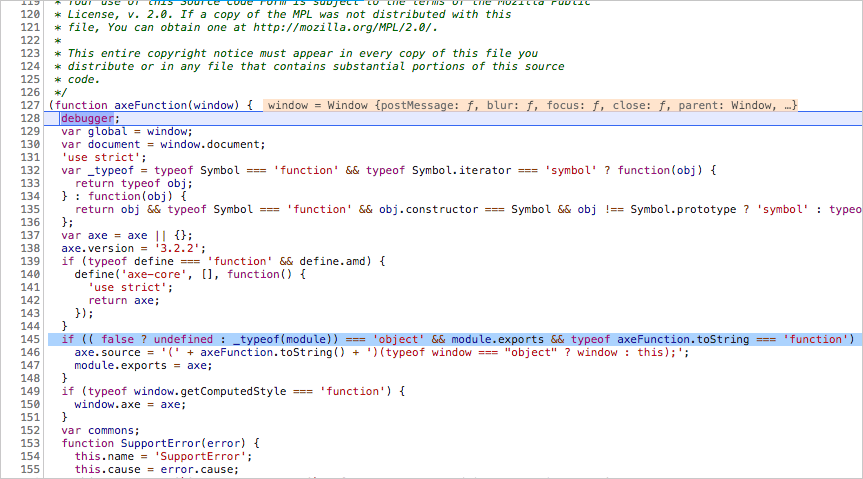Click 'window.getComputedStyle' on line 149
Viewport: 863px width, 479px height.
(210, 391)
